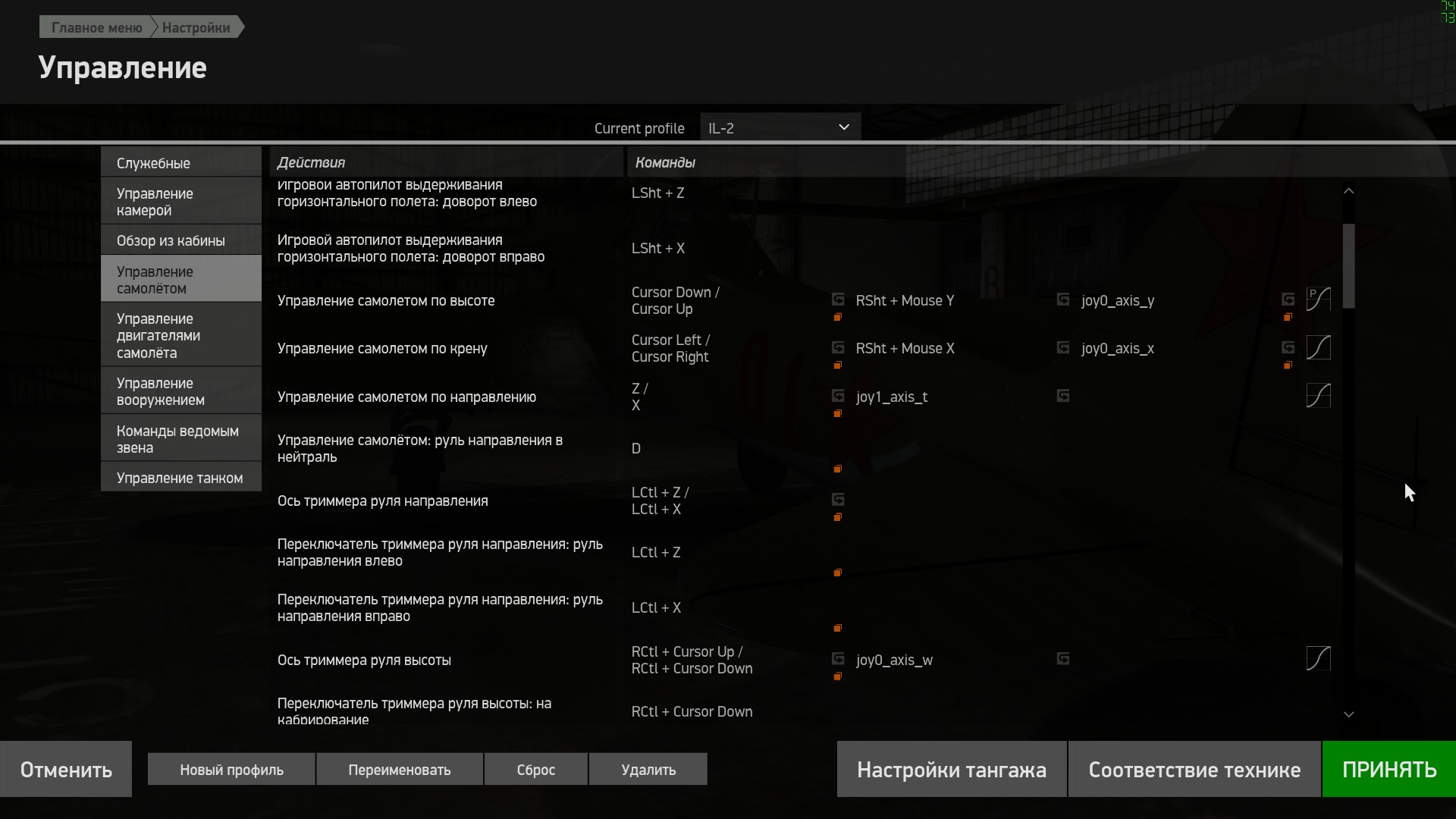Open the Current profile IL-2 dropdown
This screenshot has height=819, width=1456.
click(x=780, y=127)
